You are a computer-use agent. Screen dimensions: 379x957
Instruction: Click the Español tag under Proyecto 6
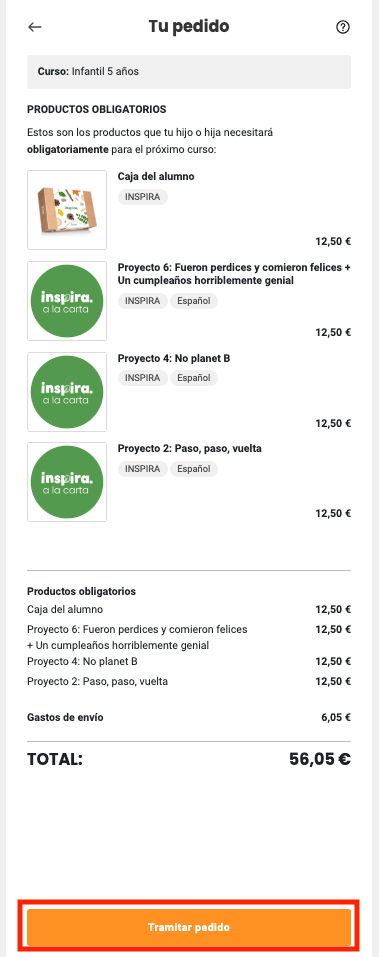pos(193,301)
